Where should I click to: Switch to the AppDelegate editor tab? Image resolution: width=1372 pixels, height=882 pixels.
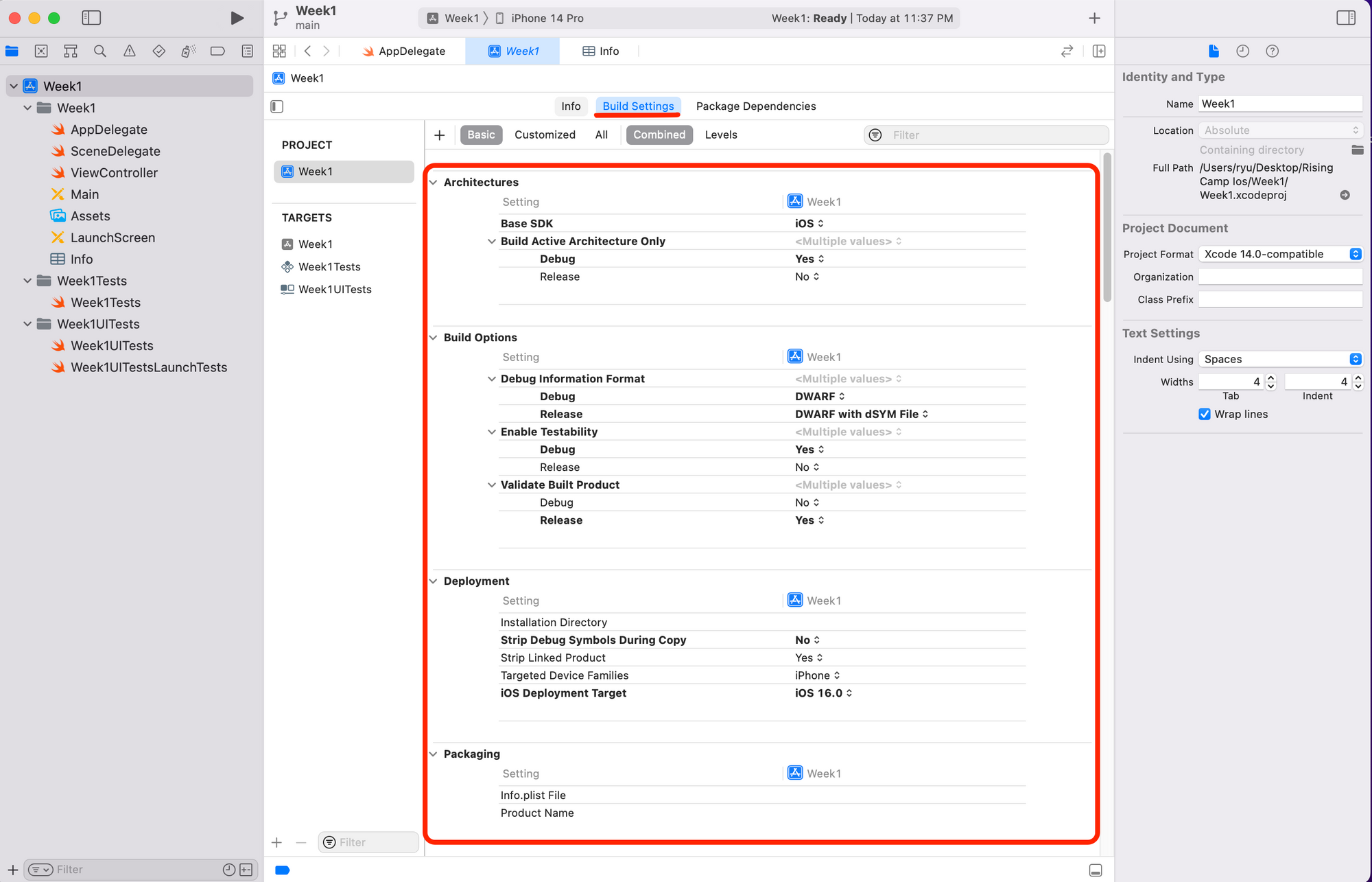404,51
